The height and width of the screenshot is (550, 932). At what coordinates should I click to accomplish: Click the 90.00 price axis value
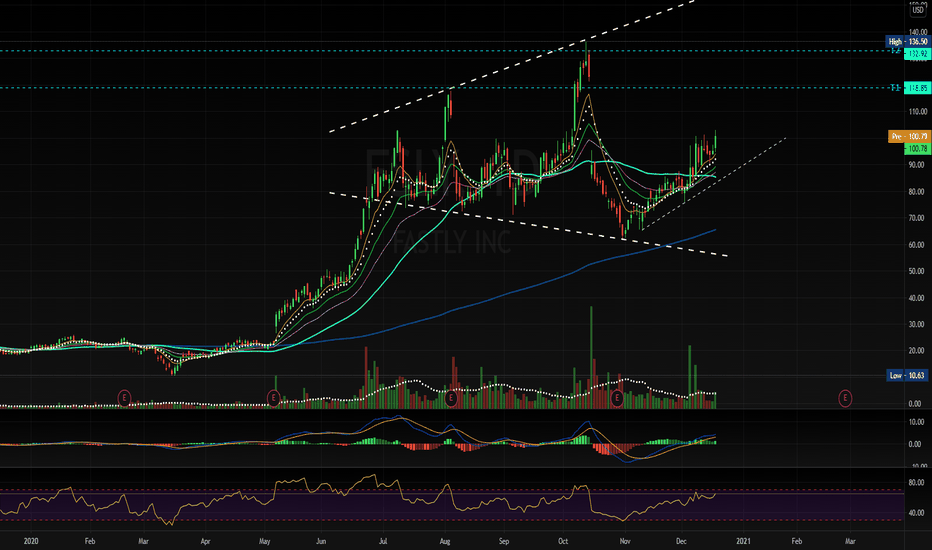point(917,165)
